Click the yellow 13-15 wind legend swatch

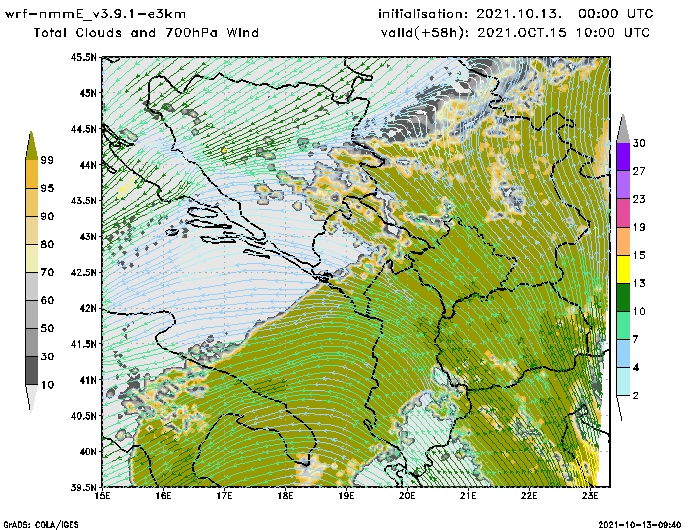(x=623, y=269)
